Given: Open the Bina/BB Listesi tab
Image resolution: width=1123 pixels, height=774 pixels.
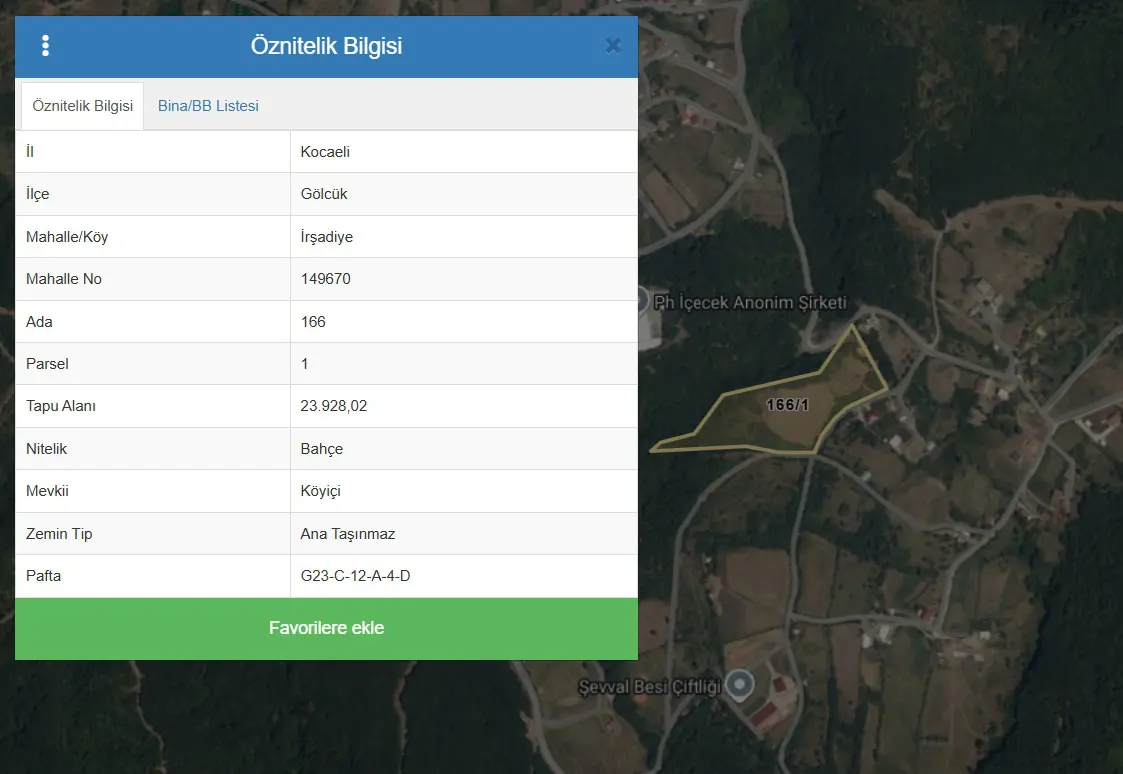Looking at the screenshot, I should pyautogui.click(x=208, y=106).
